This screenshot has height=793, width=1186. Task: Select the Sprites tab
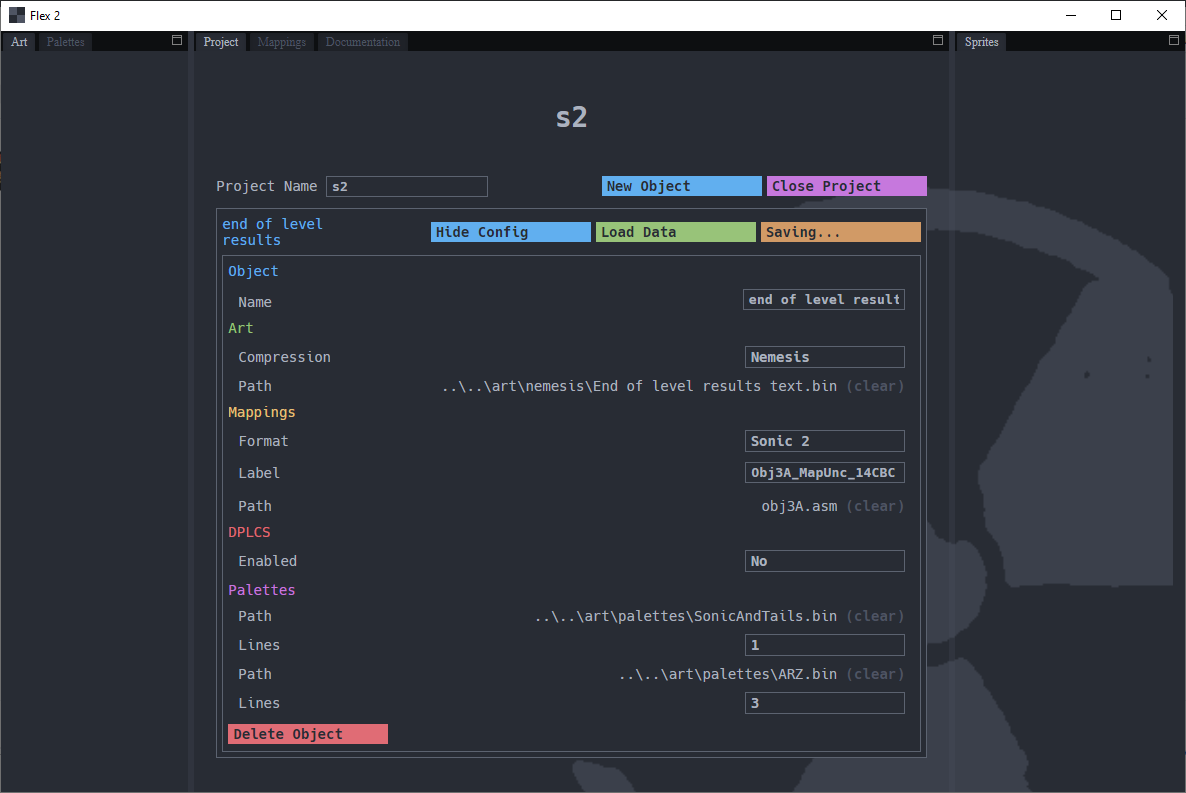point(982,42)
